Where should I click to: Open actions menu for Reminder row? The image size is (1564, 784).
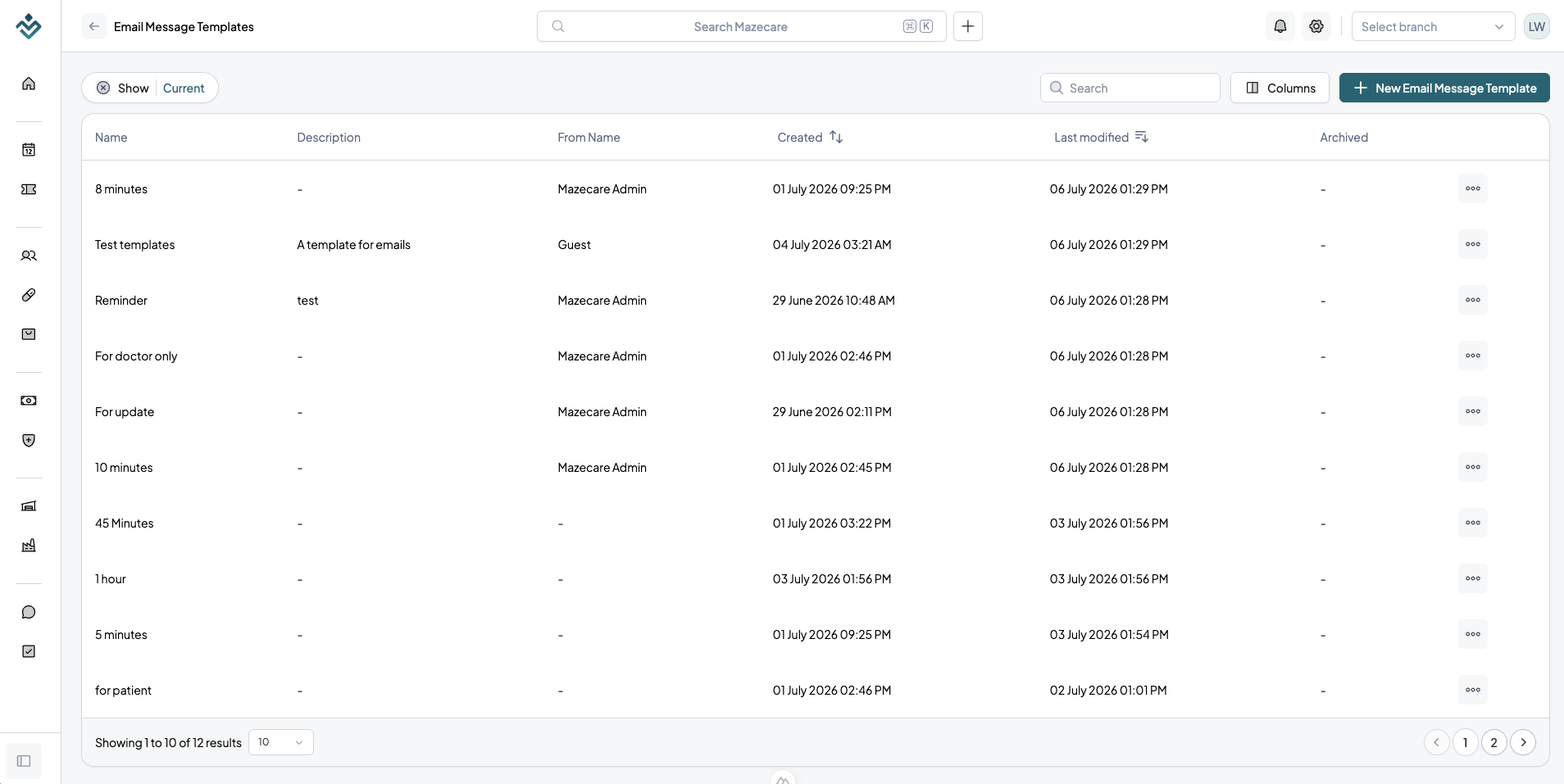point(1473,300)
